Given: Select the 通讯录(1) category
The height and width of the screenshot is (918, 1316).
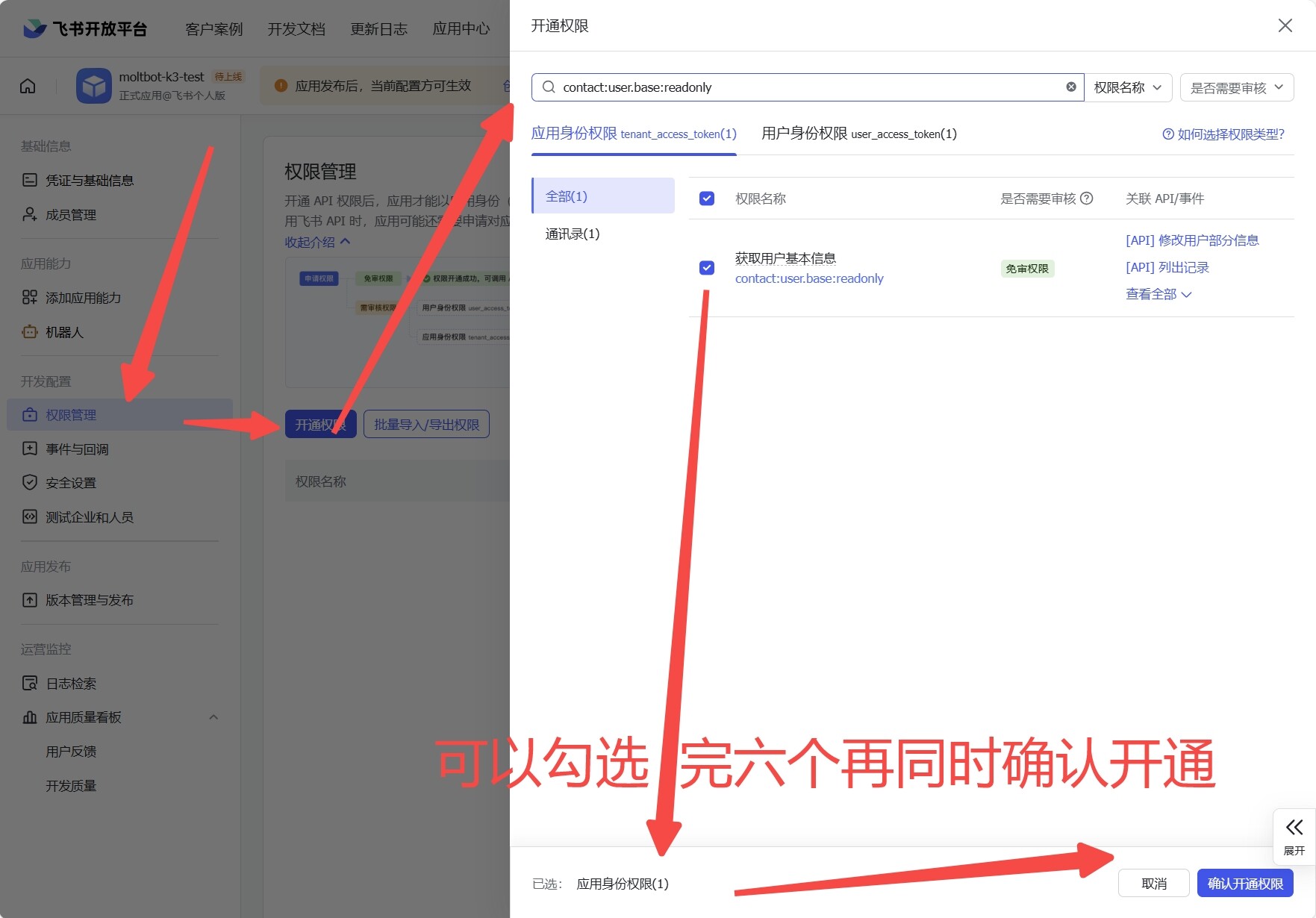Looking at the screenshot, I should coord(573,234).
